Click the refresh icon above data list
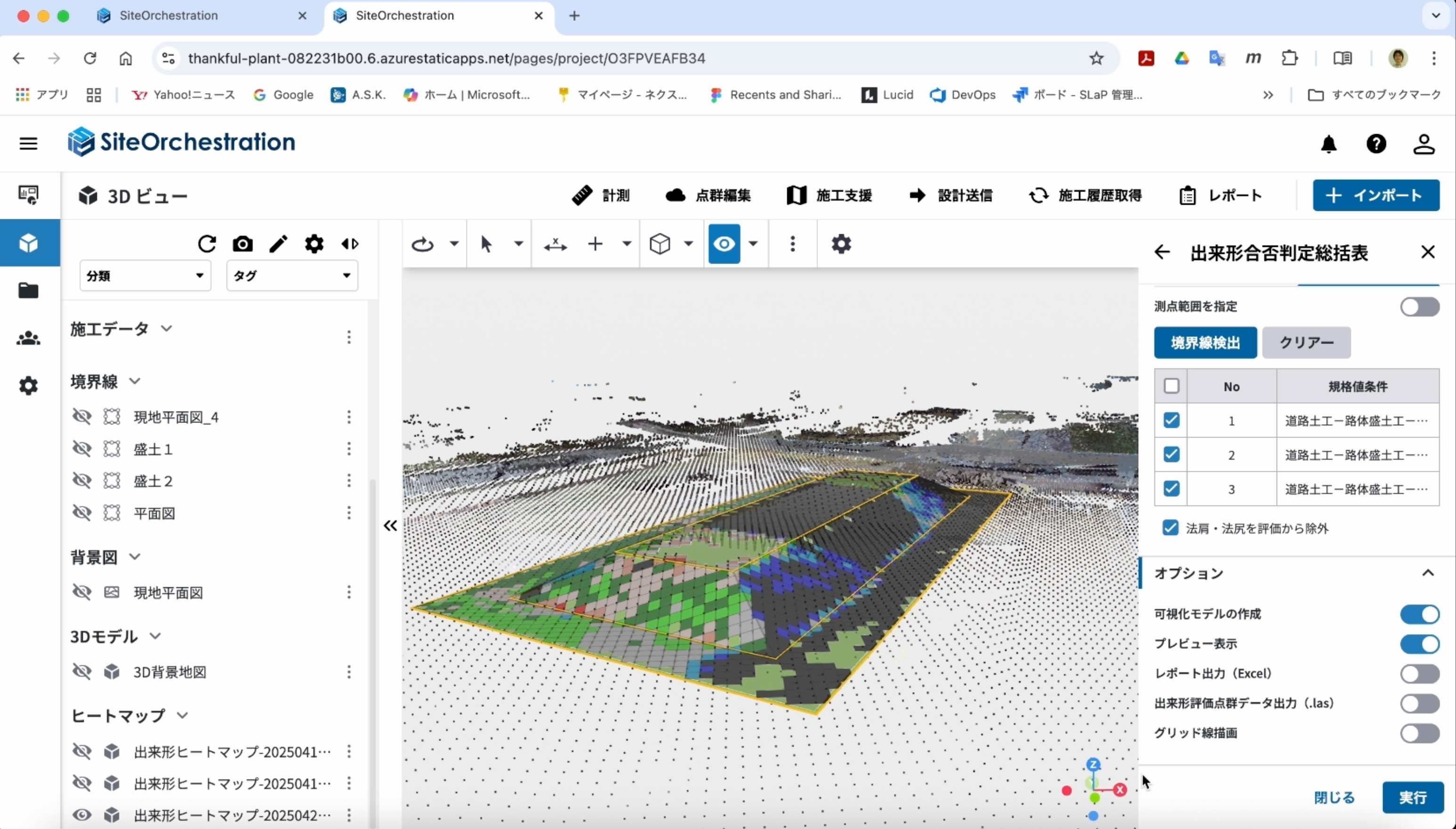Viewport: 1456px width, 829px height. [207, 244]
